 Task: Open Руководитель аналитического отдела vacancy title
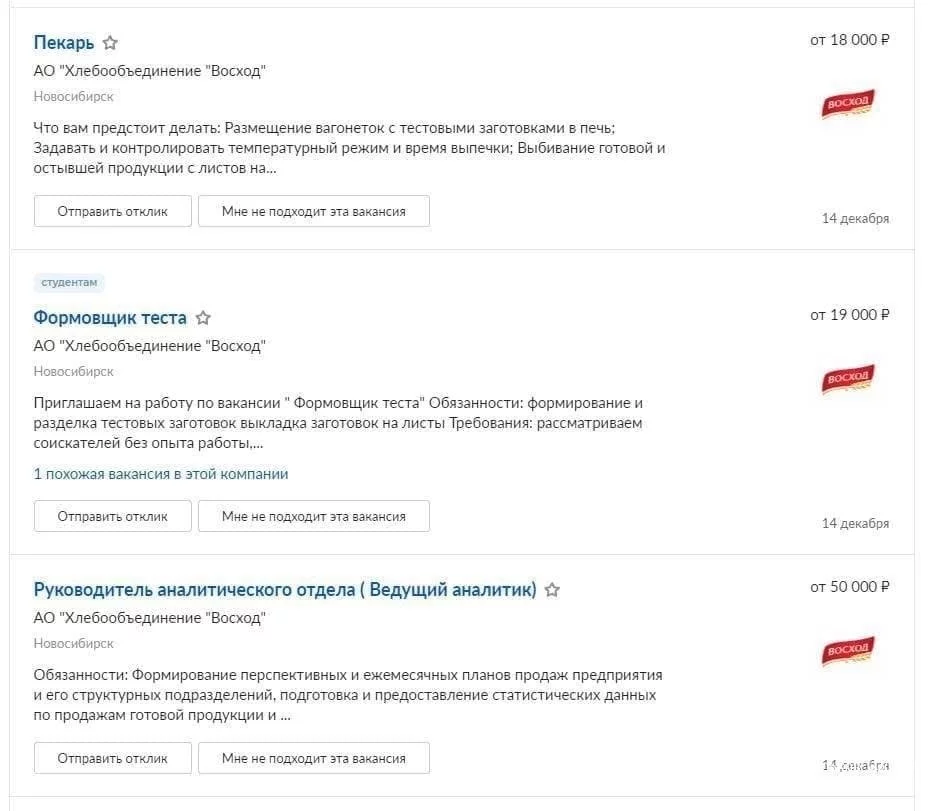(285, 590)
